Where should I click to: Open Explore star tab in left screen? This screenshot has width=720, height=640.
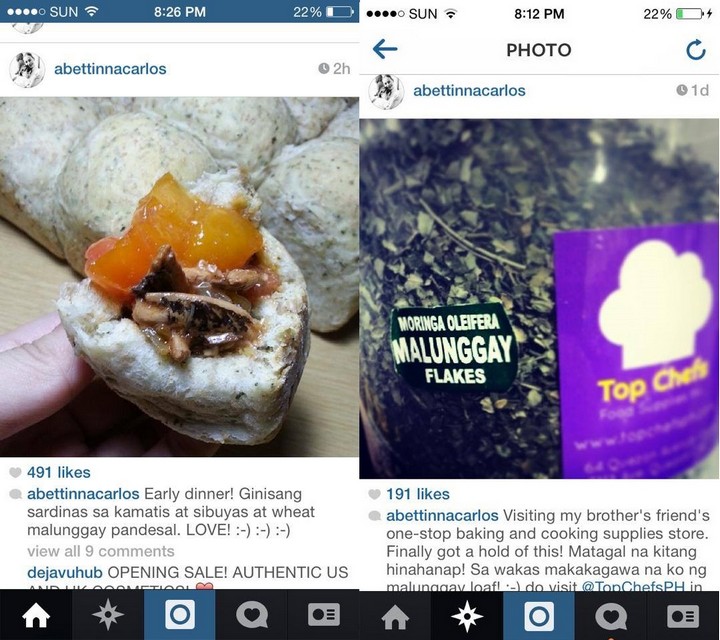pos(107,615)
